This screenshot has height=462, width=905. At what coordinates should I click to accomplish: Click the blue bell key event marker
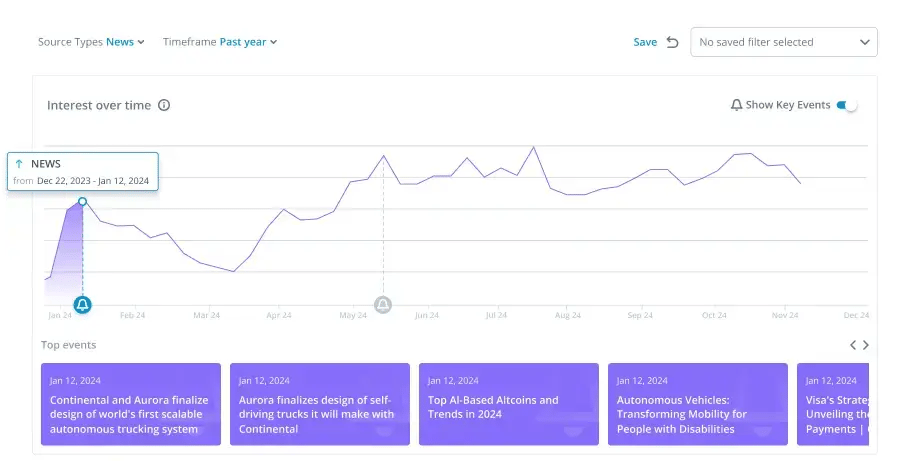(83, 304)
